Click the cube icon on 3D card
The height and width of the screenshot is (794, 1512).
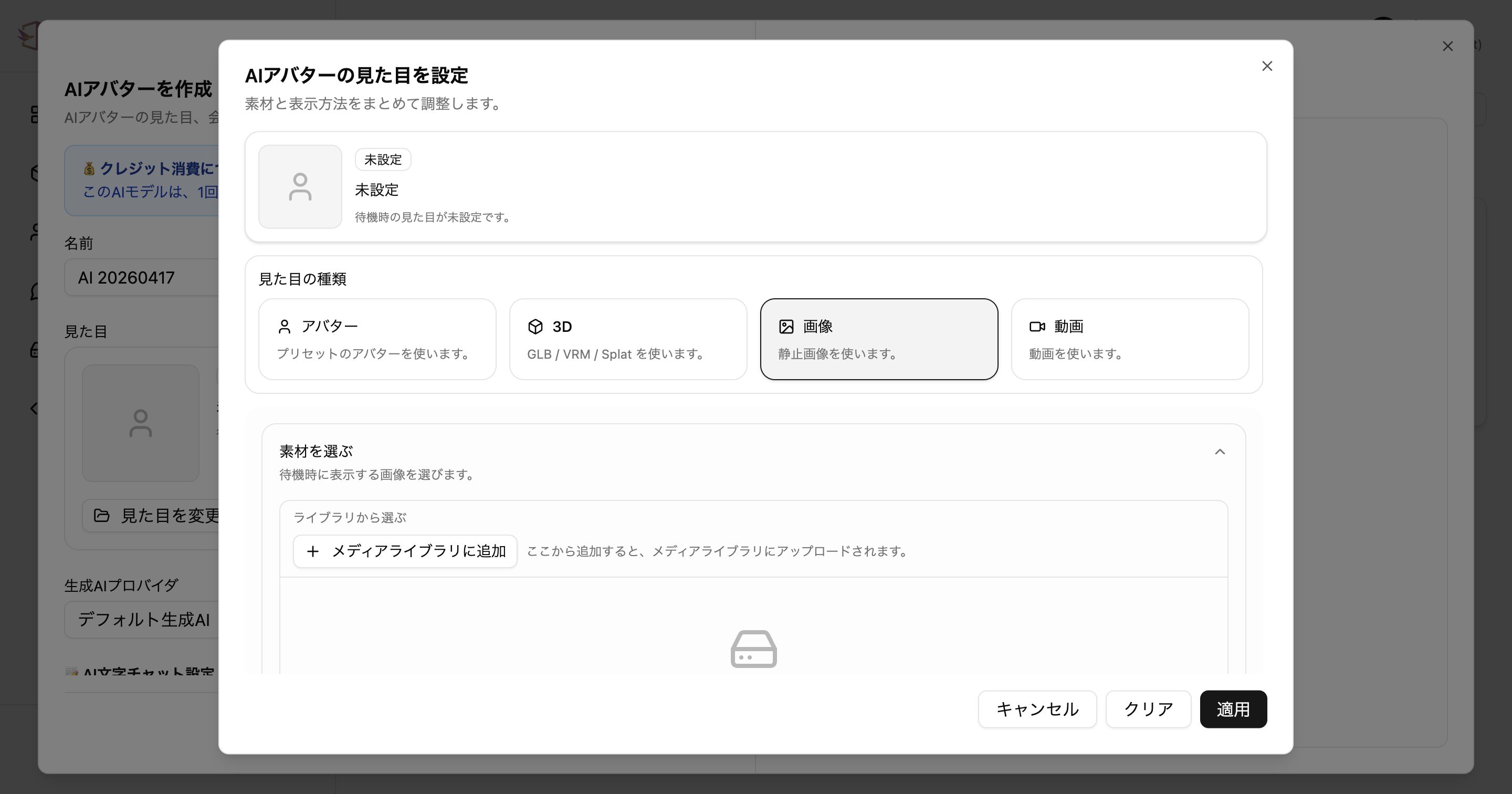535,327
